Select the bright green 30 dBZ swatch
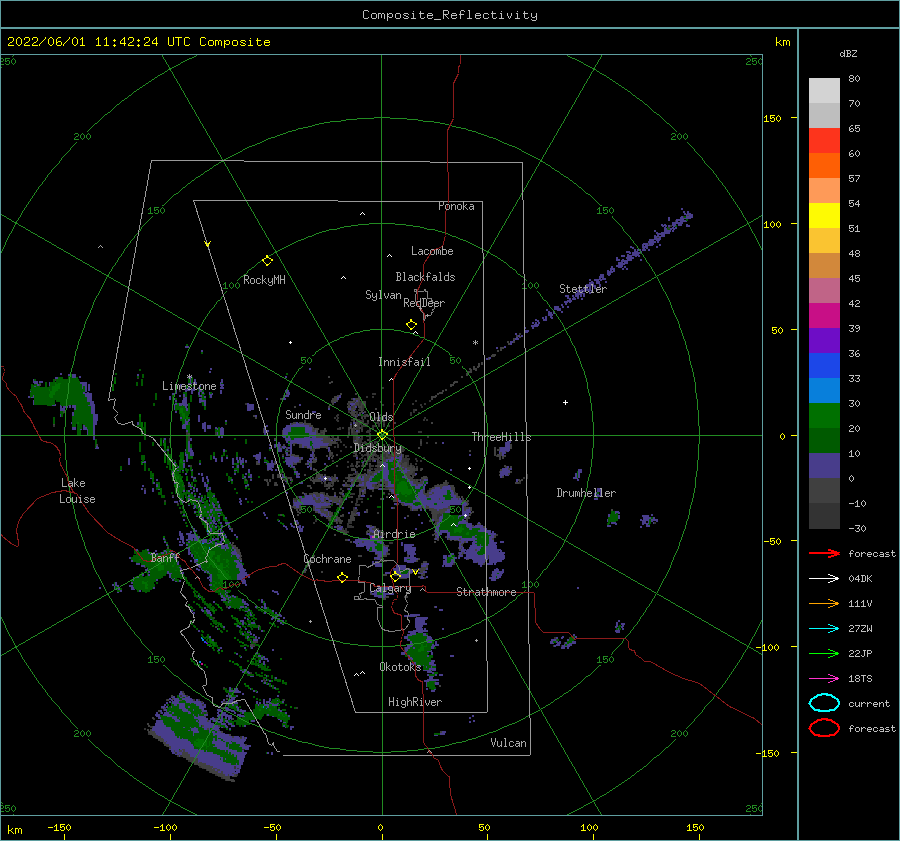The image size is (900, 841). click(x=824, y=415)
